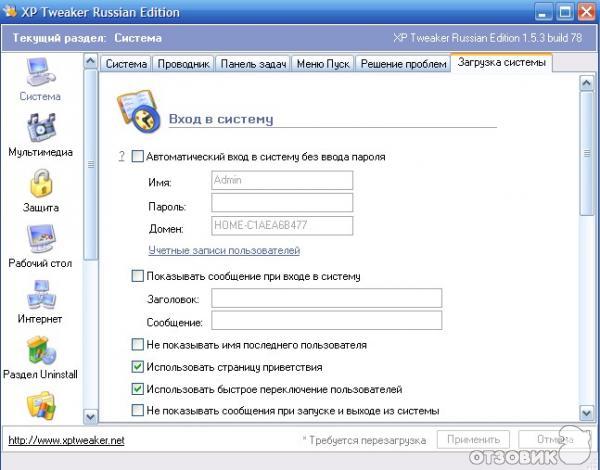Toggle Не показывать имя последнего пользователя

[137, 344]
